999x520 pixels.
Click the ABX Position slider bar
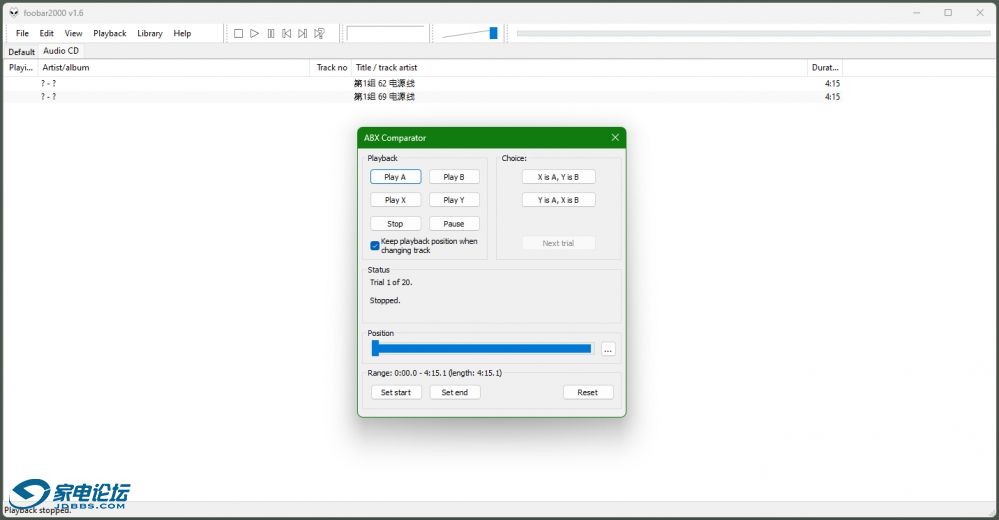(x=482, y=348)
